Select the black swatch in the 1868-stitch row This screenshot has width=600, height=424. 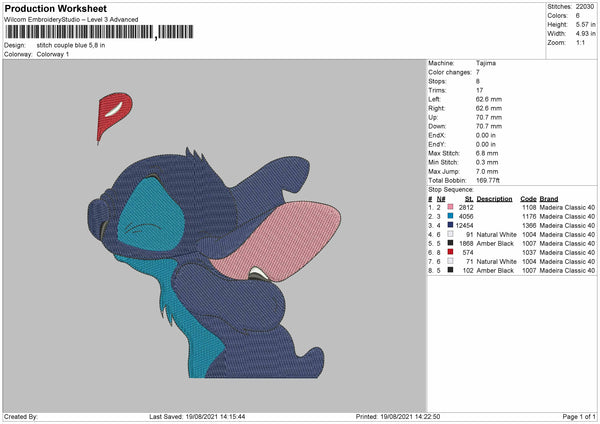(450, 243)
